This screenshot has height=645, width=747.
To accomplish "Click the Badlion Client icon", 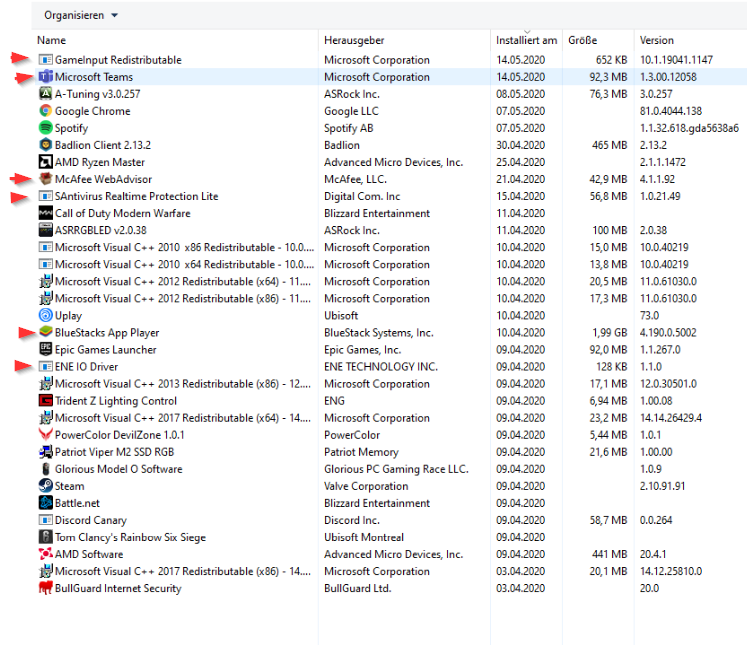I will click(45, 145).
